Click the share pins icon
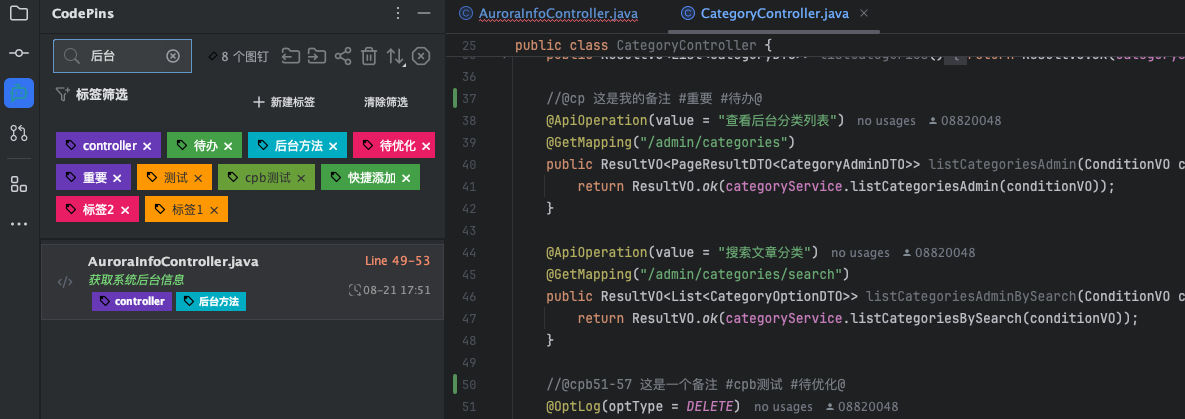 (x=342, y=56)
